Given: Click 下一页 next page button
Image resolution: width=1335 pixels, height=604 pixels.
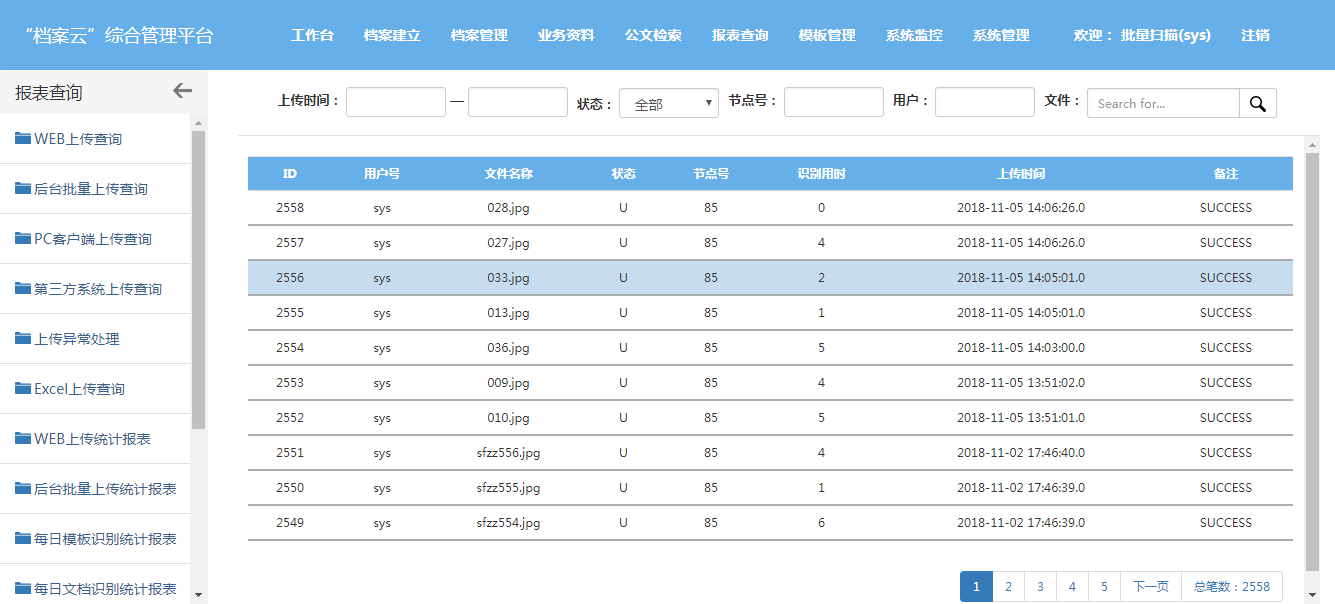Looking at the screenshot, I should [x=1150, y=587].
